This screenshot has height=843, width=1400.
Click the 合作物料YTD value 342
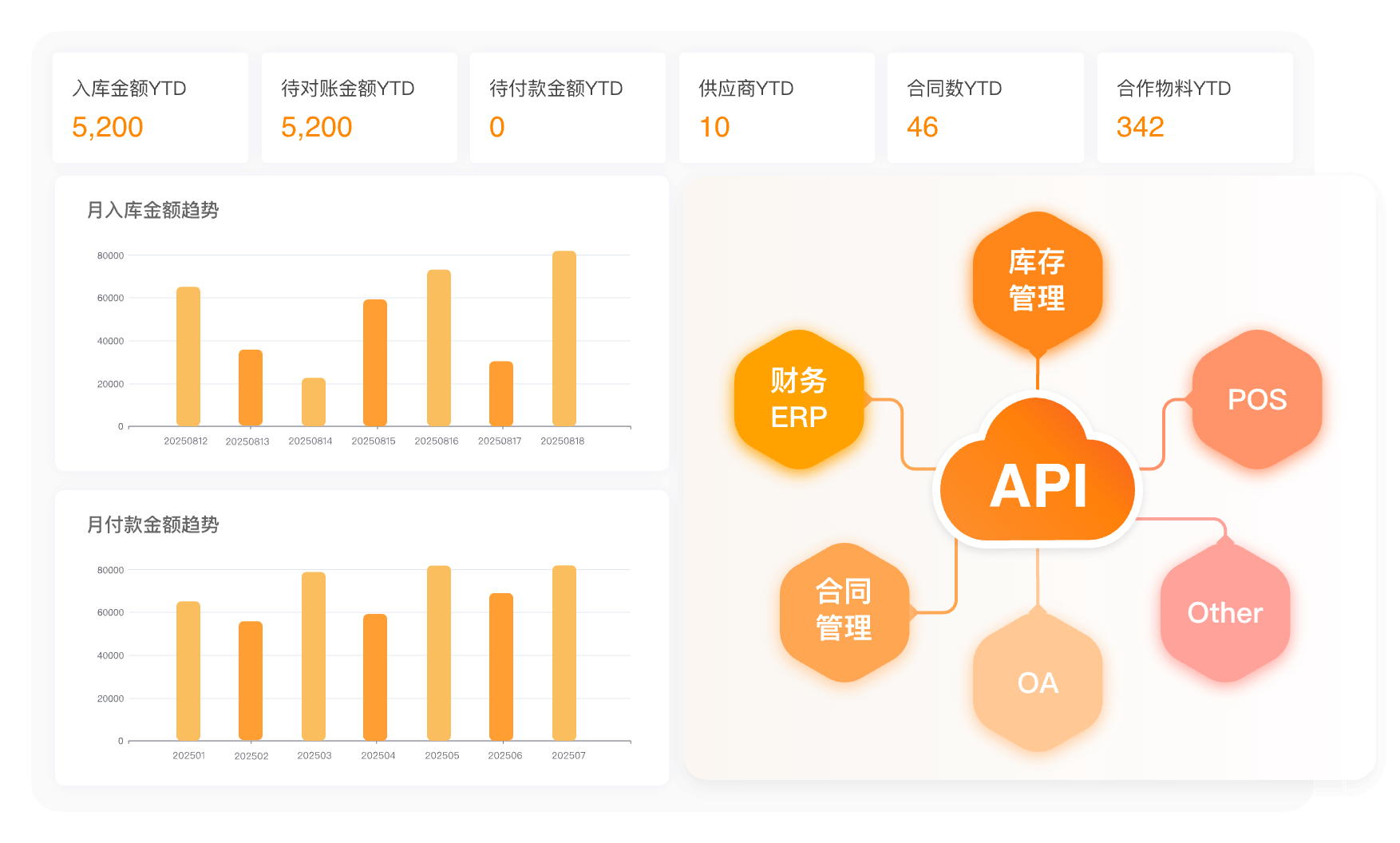pos(1140,127)
